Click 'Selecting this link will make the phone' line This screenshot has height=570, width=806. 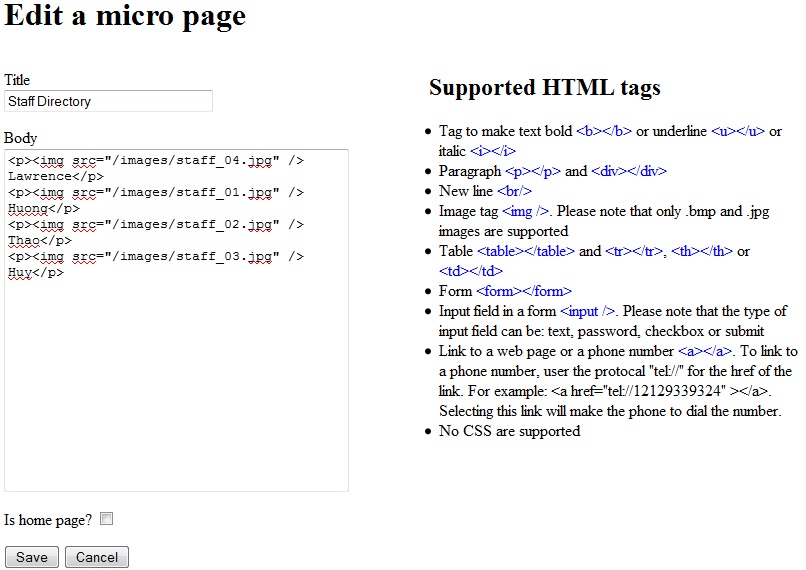pyautogui.click(x=610, y=412)
